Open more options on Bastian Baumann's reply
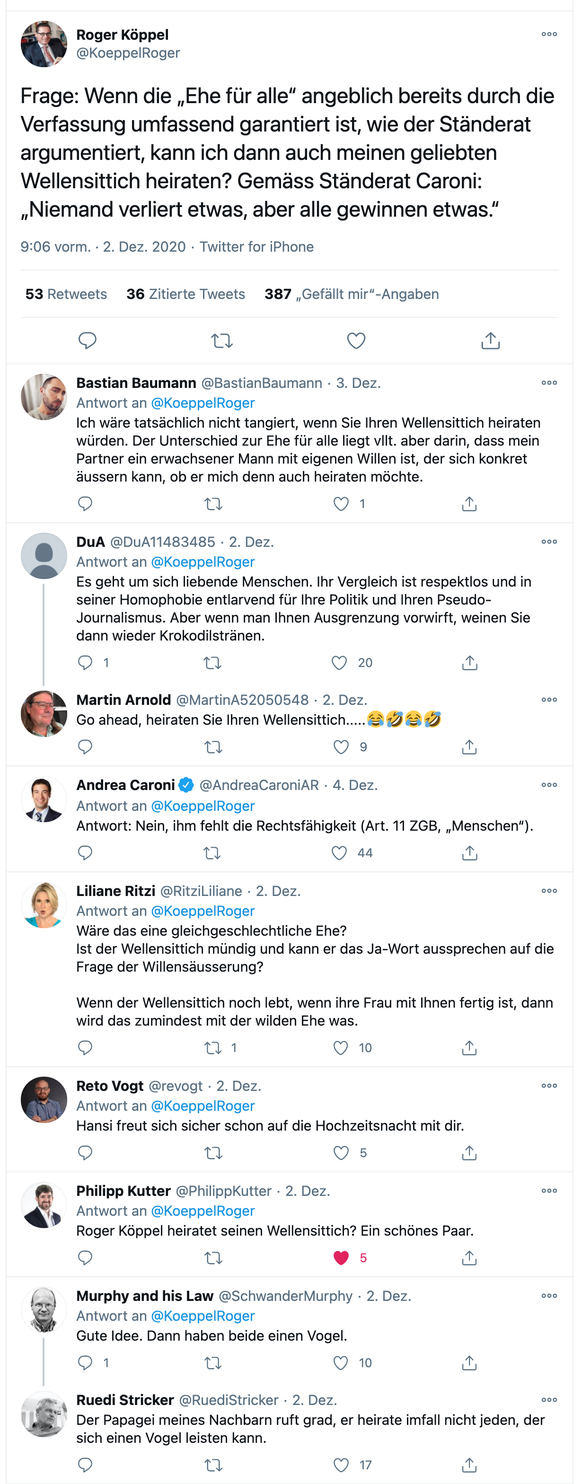 tap(549, 383)
